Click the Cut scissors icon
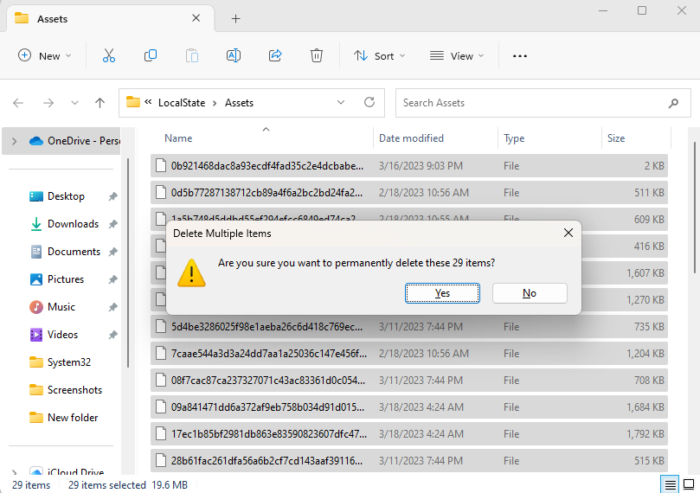700x493 pixels. coord(109,56)
